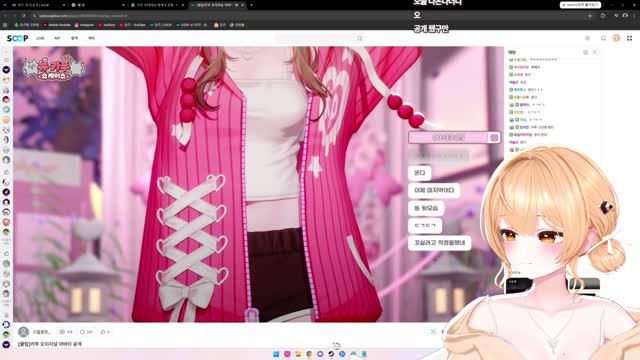
Task: Switch to the second browser tab
Action: (x=97, y=5)
